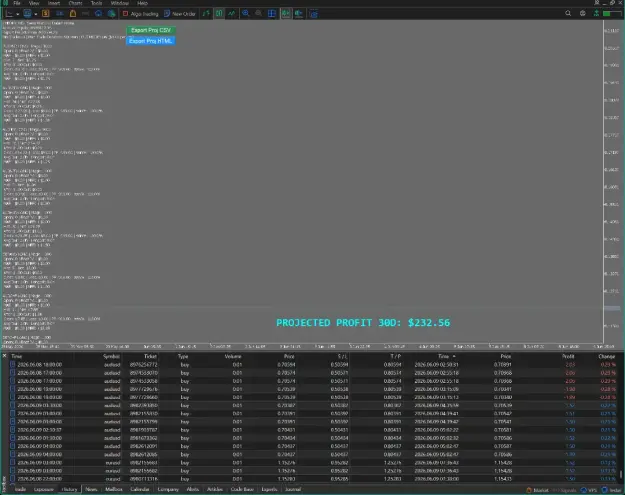Switch to the Trade tab
The width and height of the screenshot is (625, 495).
[20, 489]
